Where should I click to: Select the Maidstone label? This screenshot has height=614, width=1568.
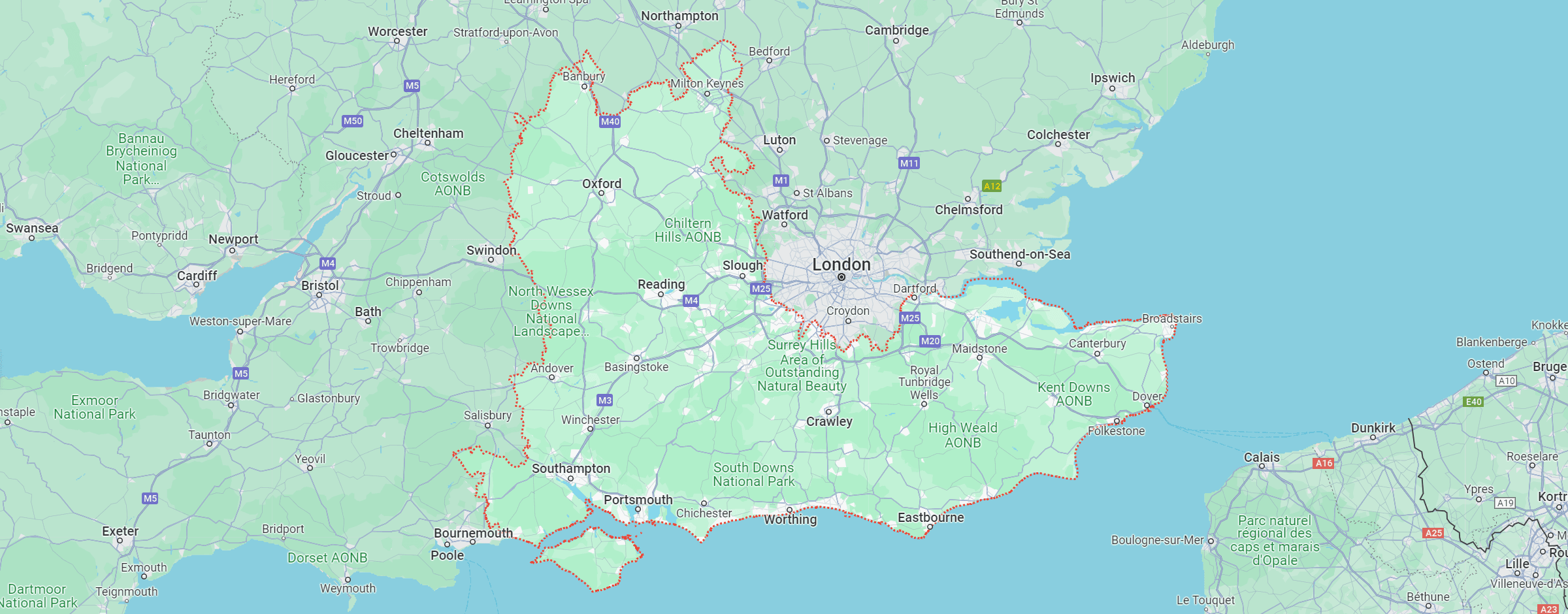tap(979, 349)
